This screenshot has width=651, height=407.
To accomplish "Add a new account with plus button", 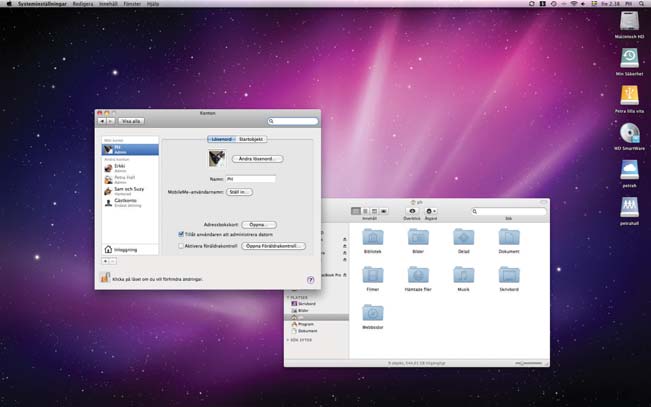I will tap(105, 261).
